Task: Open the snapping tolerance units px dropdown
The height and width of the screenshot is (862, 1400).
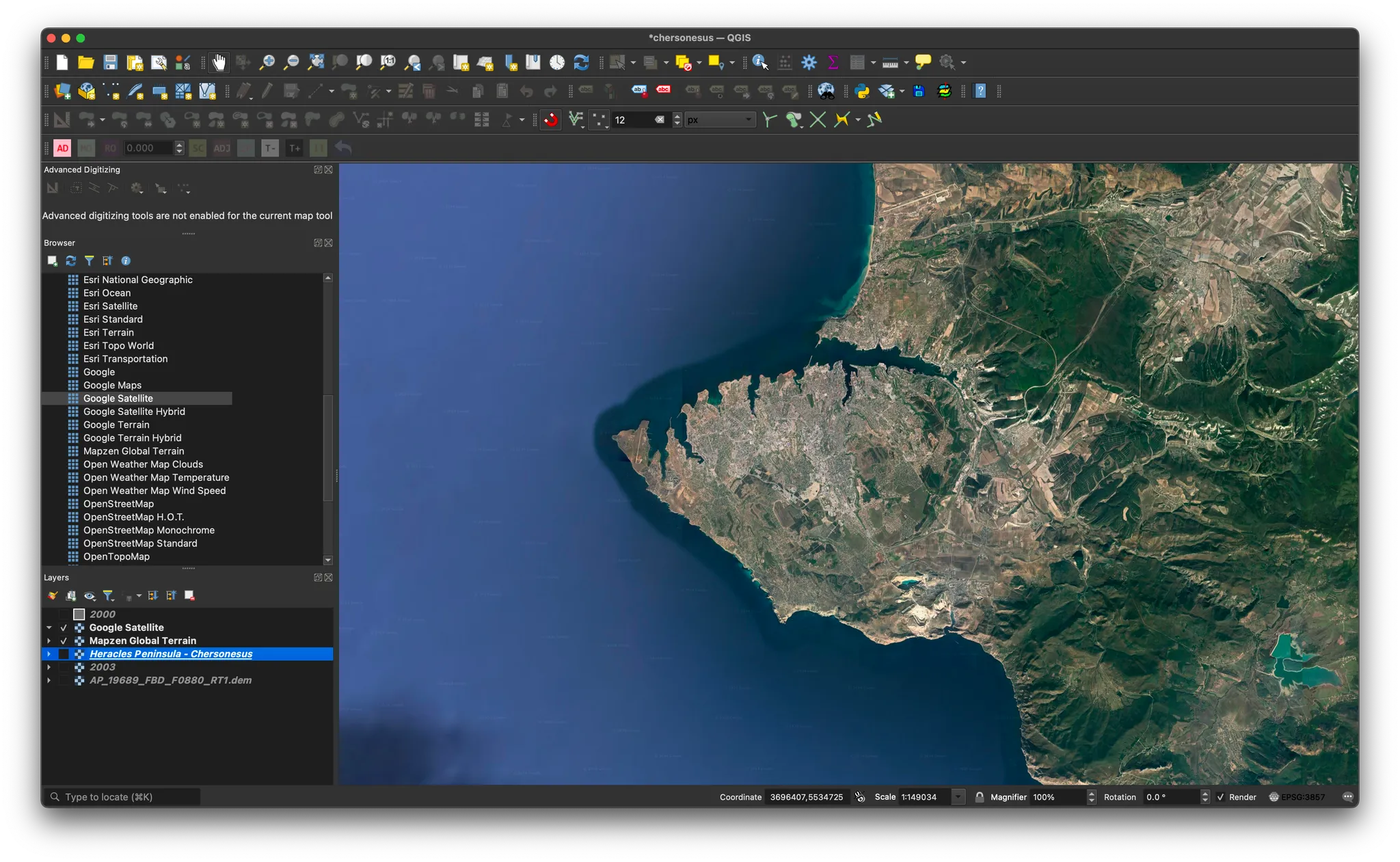Action: pyautogui.click(x=721, y=120)
